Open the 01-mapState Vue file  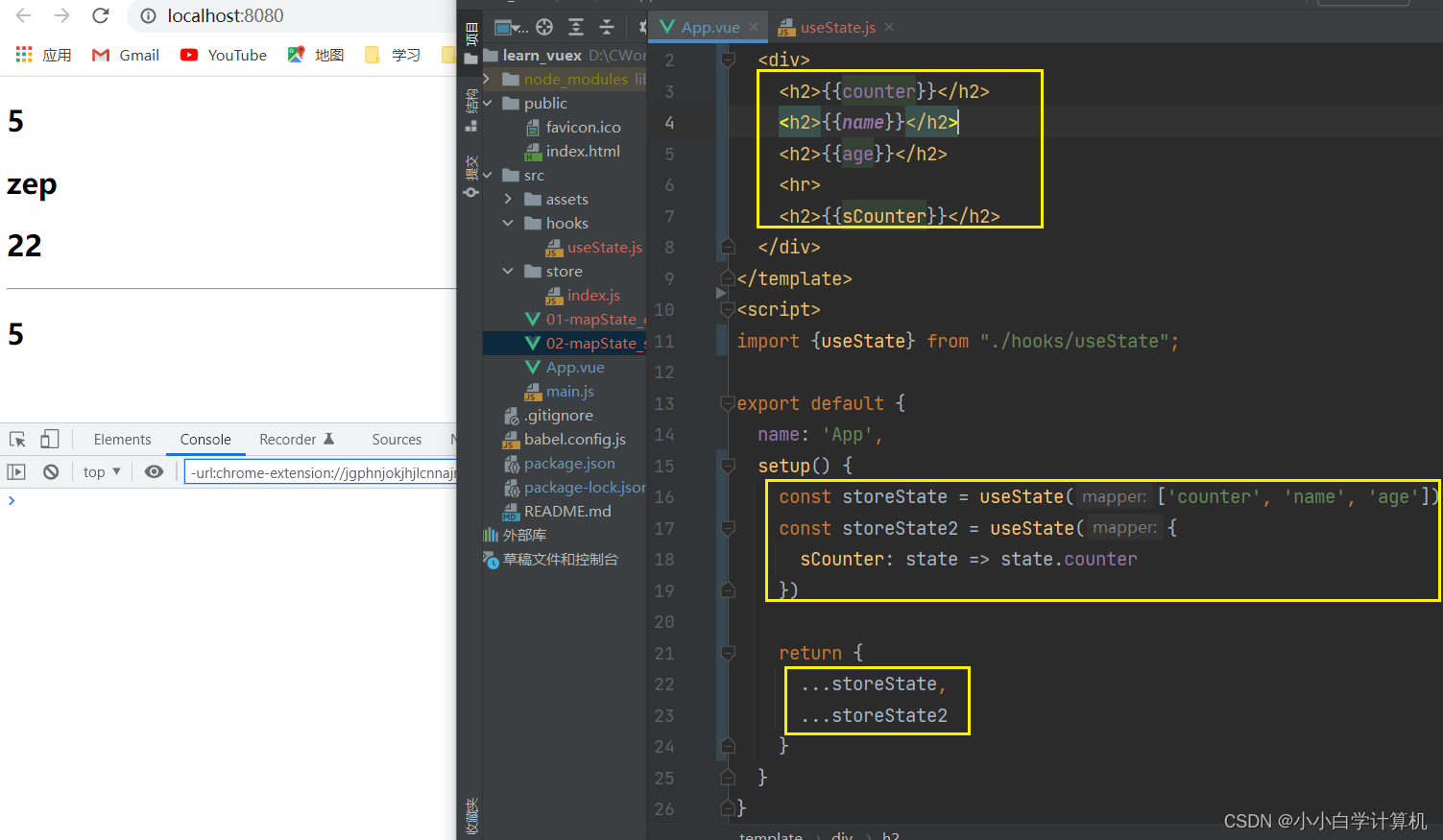click(x=584, y=319)
